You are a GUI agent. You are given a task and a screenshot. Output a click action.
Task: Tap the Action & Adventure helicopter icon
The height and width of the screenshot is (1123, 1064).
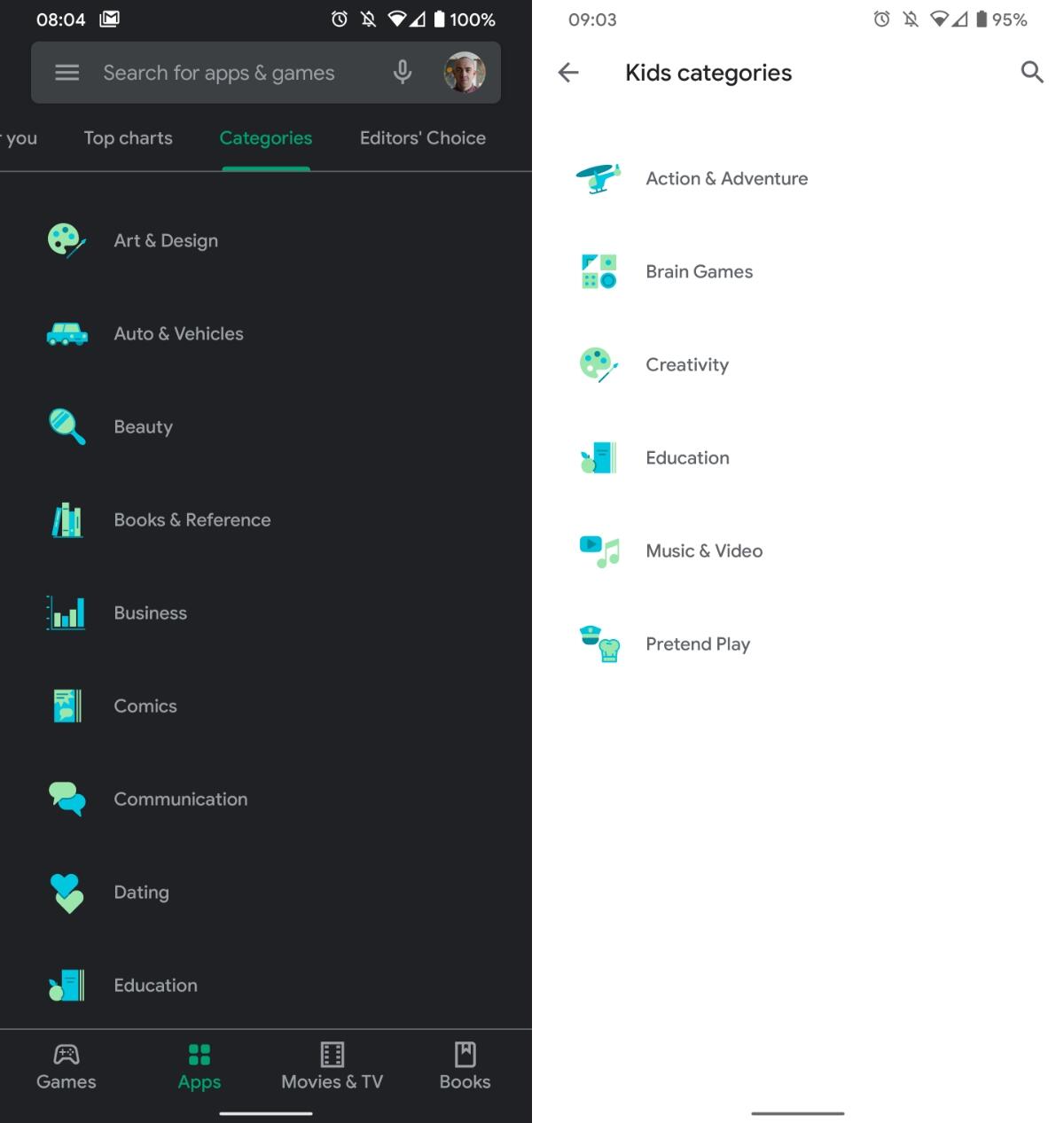point(598,178)
